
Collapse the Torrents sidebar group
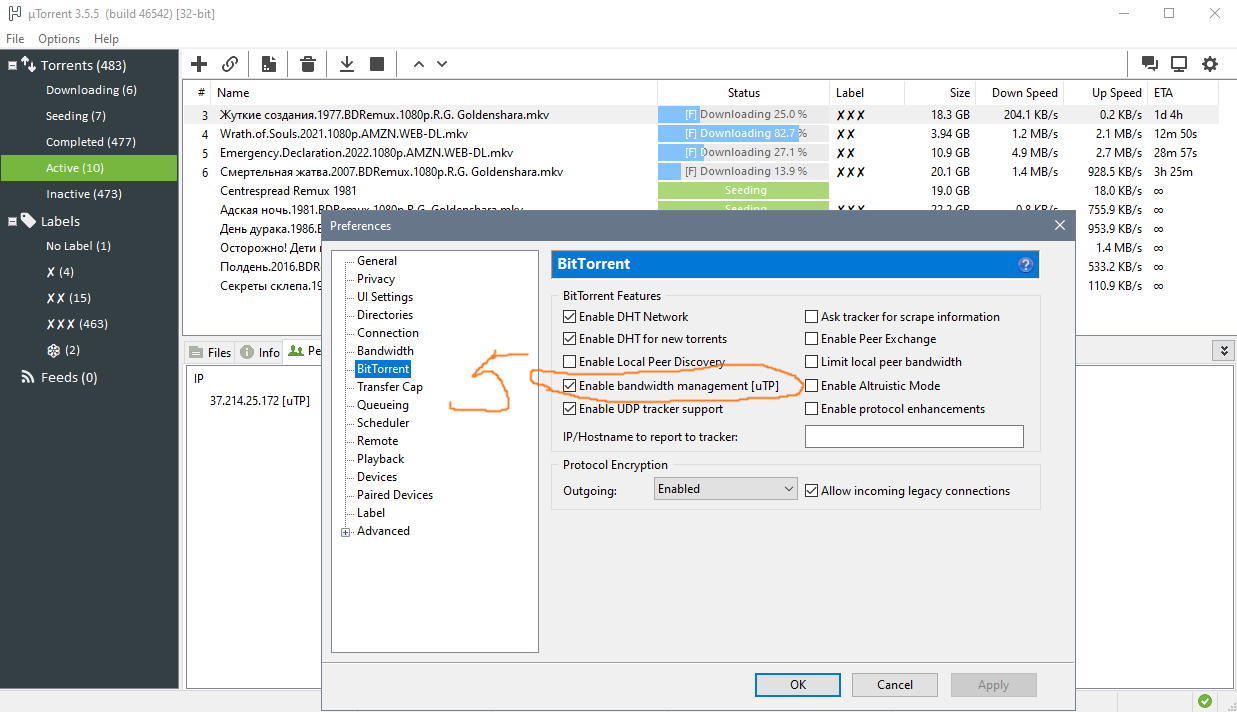13,66
